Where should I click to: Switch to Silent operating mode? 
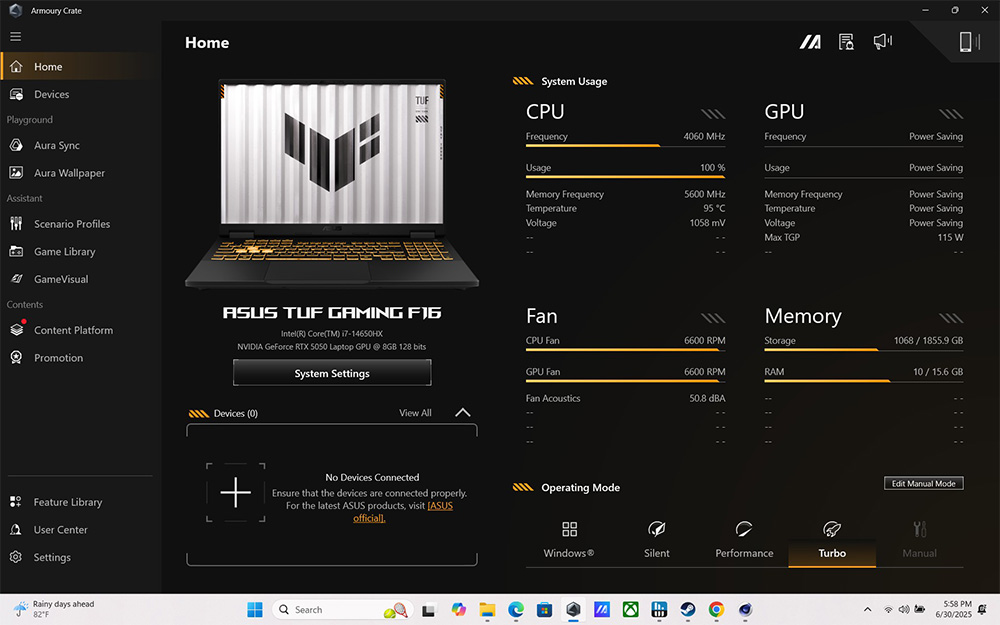click(657, 540)
